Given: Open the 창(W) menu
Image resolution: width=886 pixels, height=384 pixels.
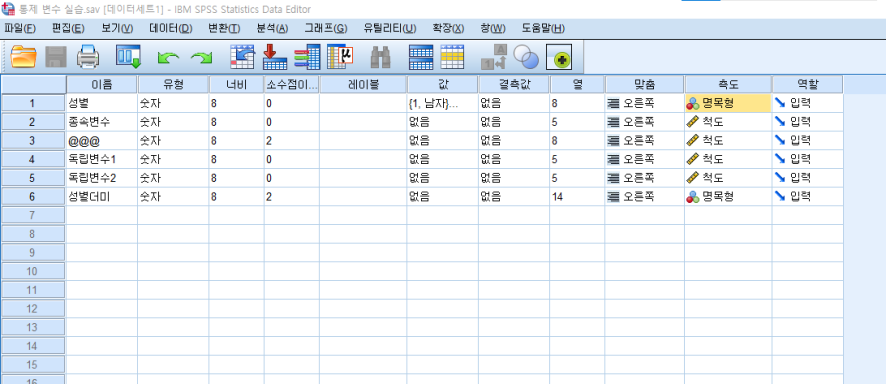Looking at the screenshot, I should [x=493, y=28].
